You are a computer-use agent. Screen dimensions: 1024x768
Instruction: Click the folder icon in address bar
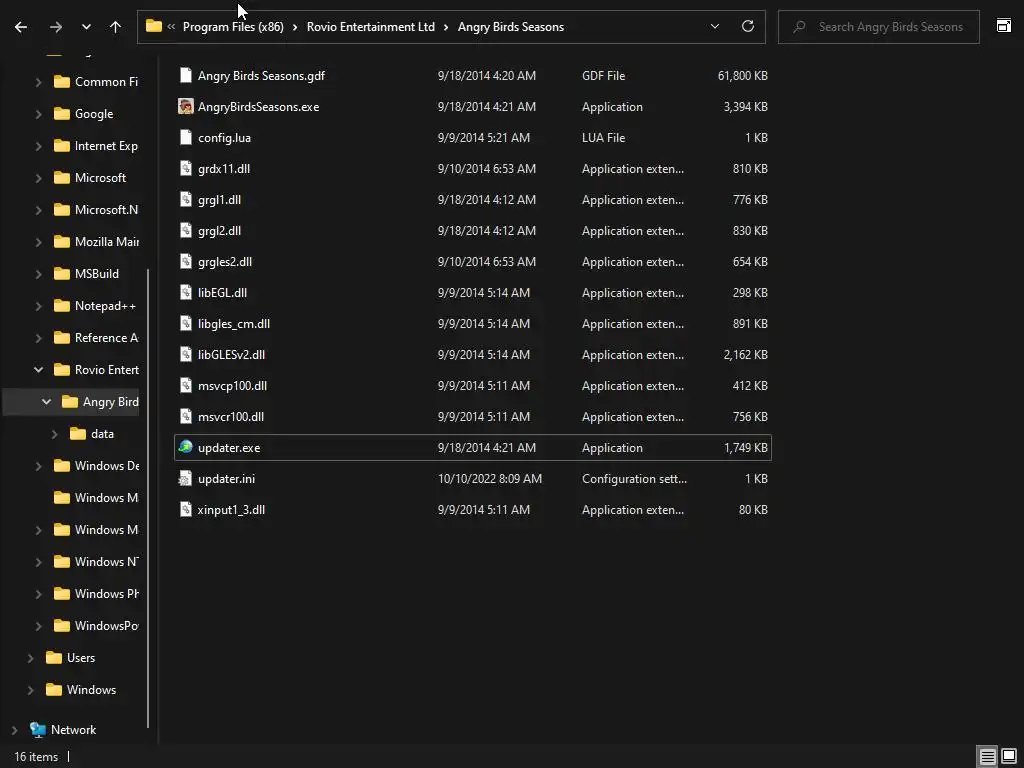coord(153,26)
